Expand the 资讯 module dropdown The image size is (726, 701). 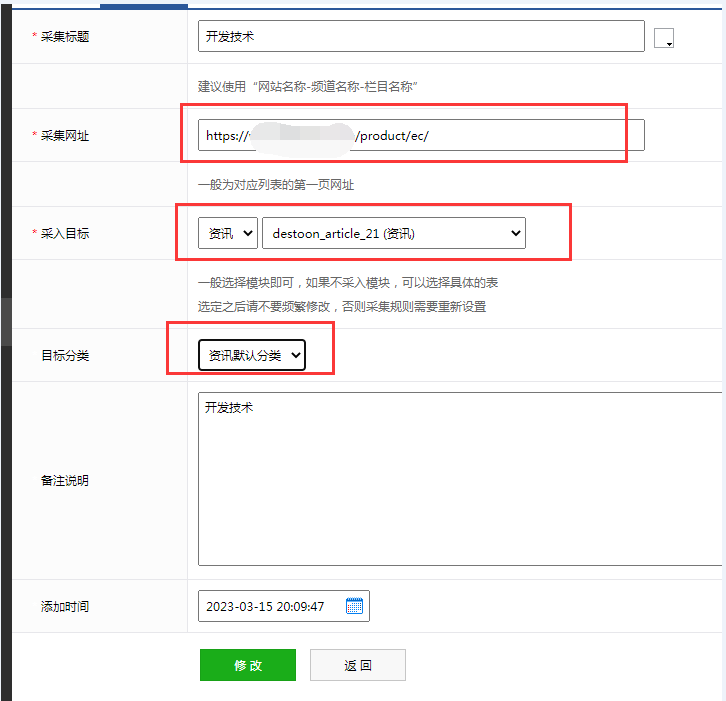(x=228, y=233)
